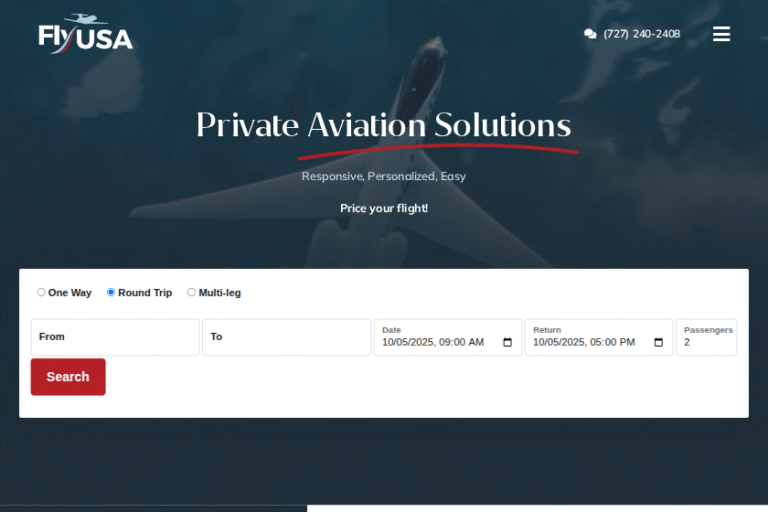Select the Multi-leg radio option
The height and width of the screenshot is (512, 768).
[x=192, y=292]
